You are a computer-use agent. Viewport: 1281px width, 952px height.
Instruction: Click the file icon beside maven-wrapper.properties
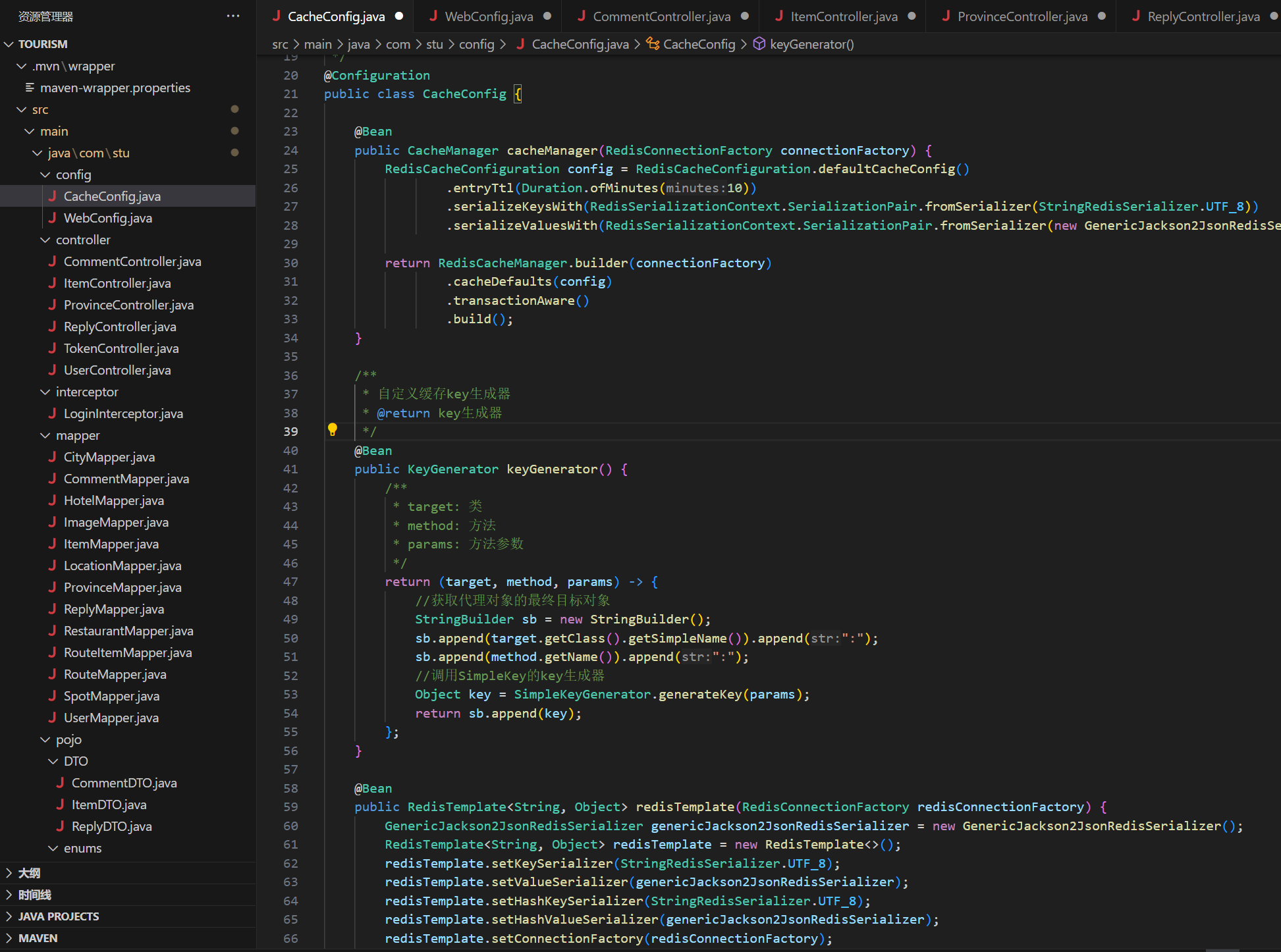[x=30, y=88]
